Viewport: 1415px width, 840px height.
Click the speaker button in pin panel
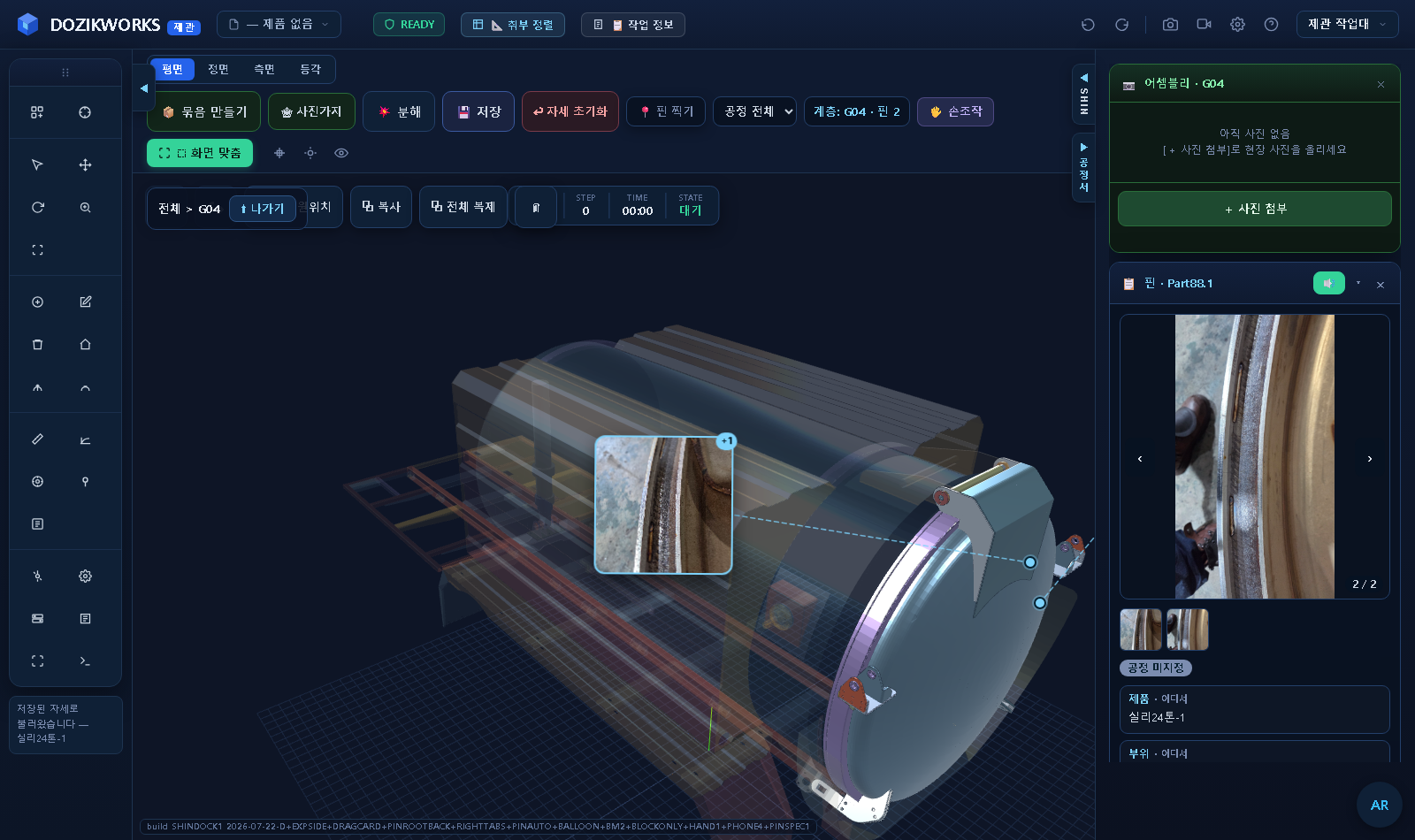click(1328, 283)
